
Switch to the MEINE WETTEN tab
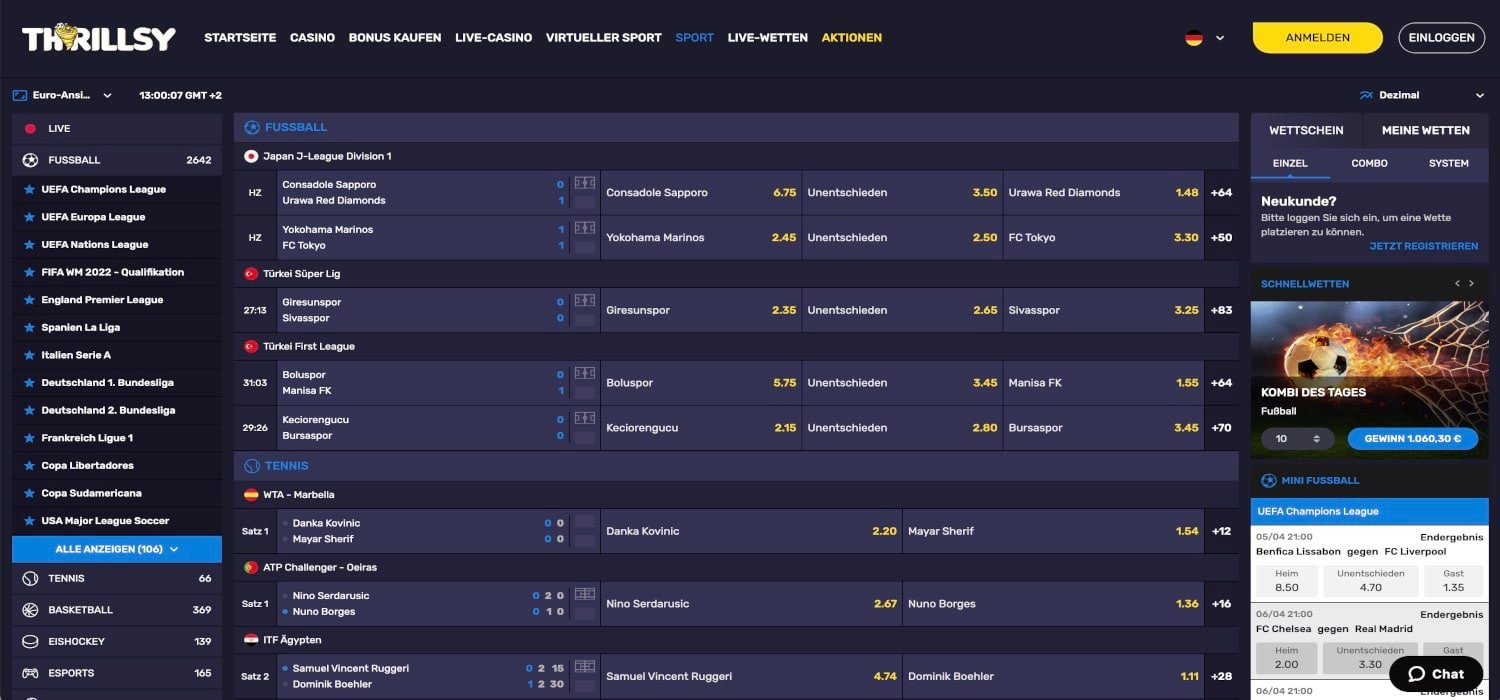tap(1425, 130)
